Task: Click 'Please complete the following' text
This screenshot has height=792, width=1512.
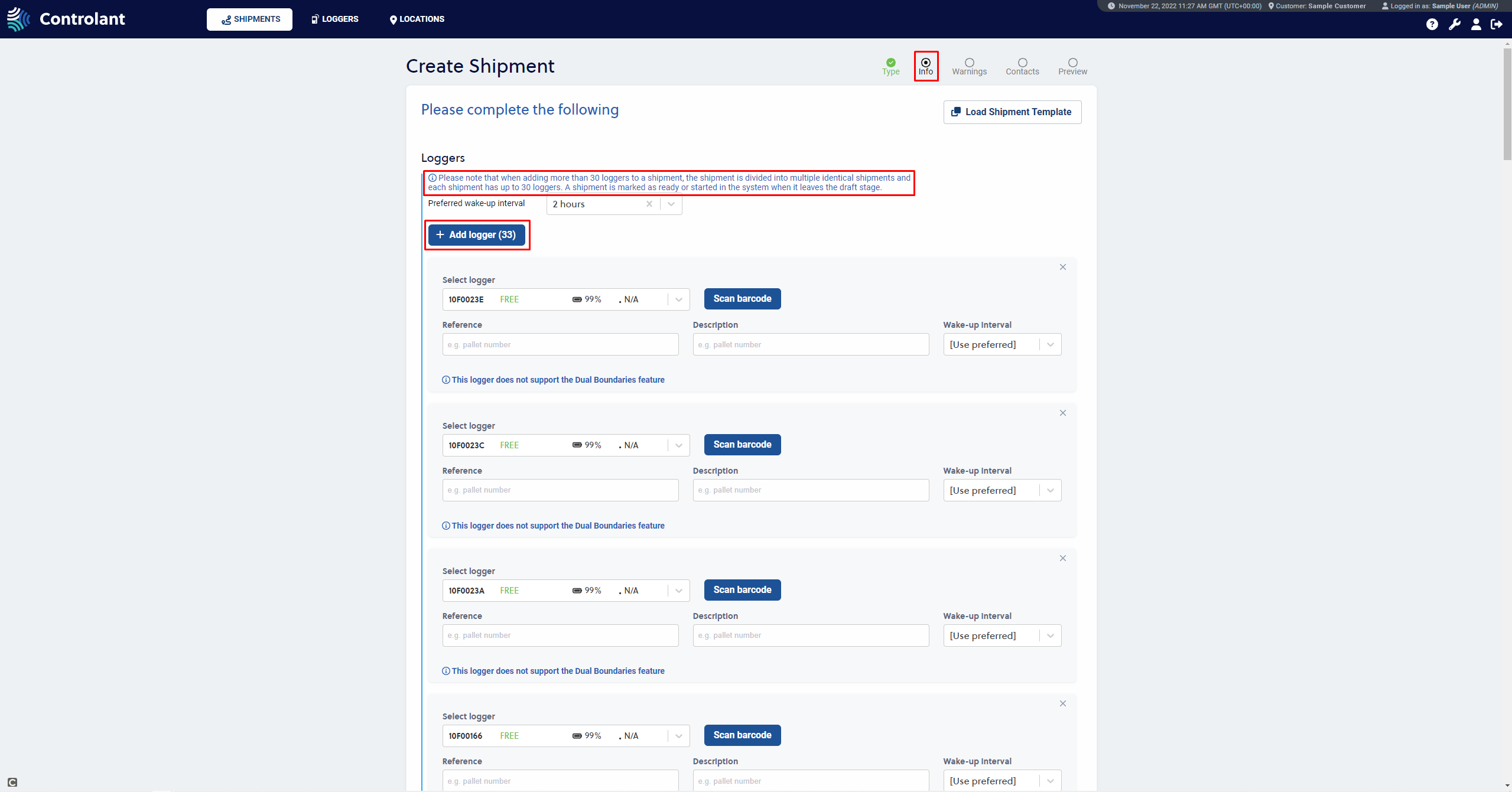Action: point(519,110)
